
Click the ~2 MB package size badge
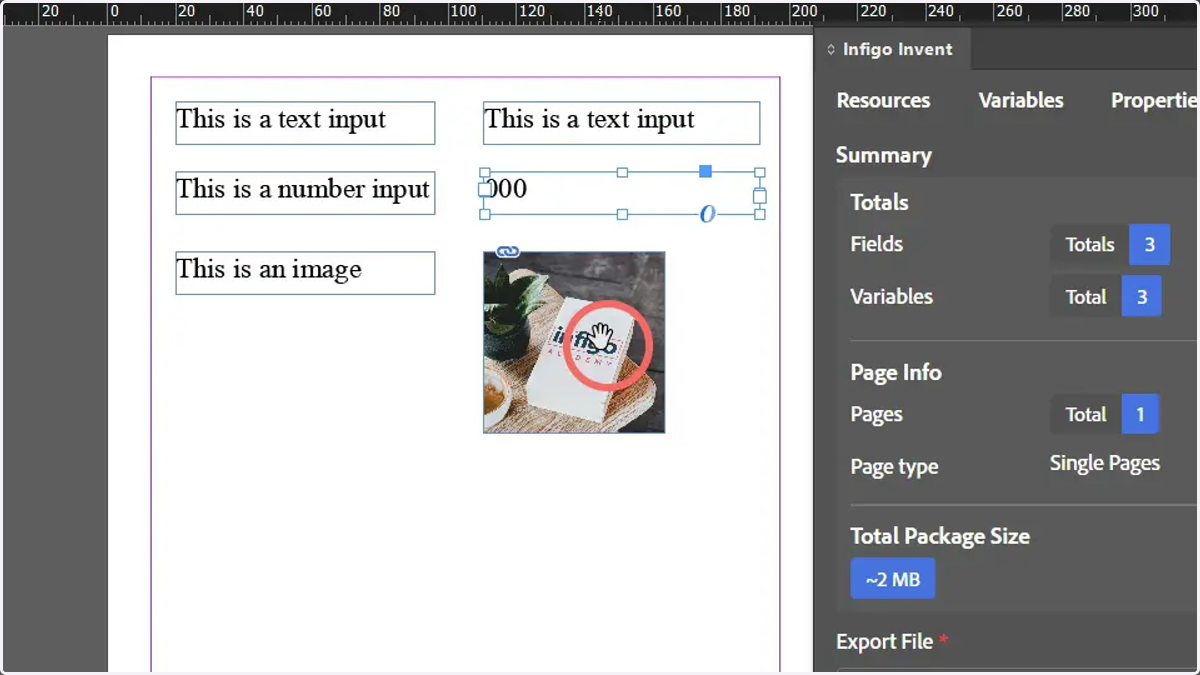point(893,579)
